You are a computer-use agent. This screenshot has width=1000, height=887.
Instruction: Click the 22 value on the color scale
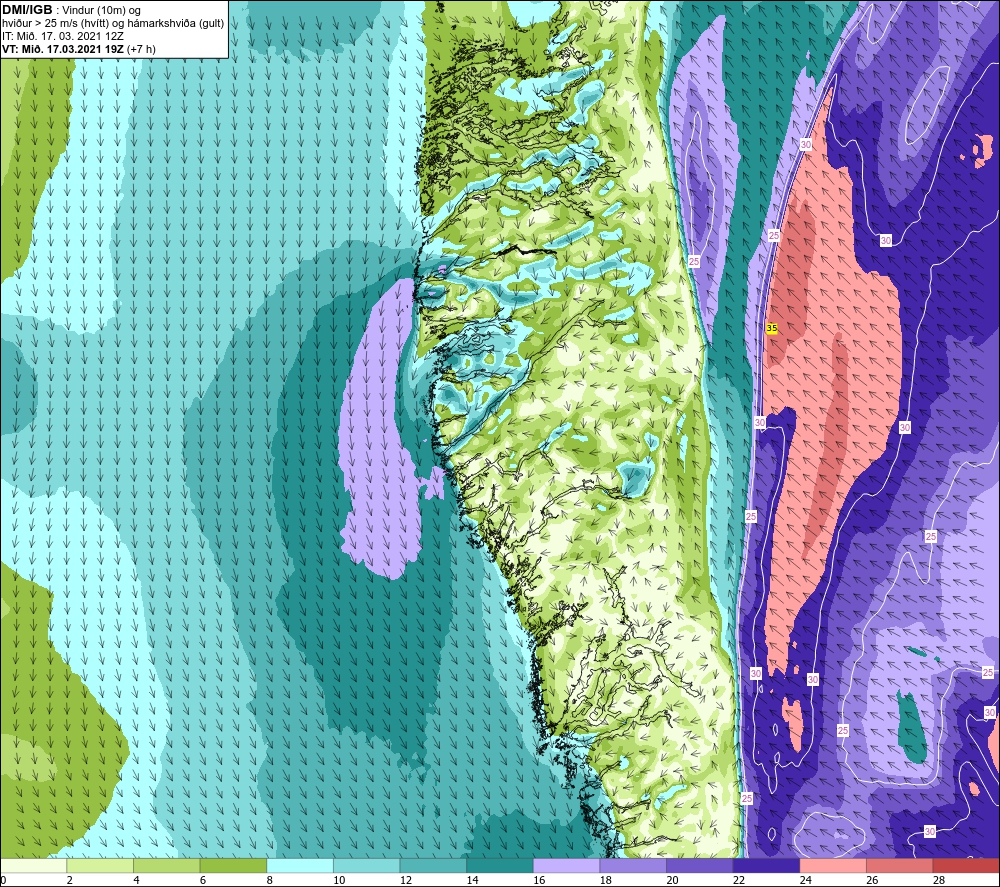pos(739,880)
